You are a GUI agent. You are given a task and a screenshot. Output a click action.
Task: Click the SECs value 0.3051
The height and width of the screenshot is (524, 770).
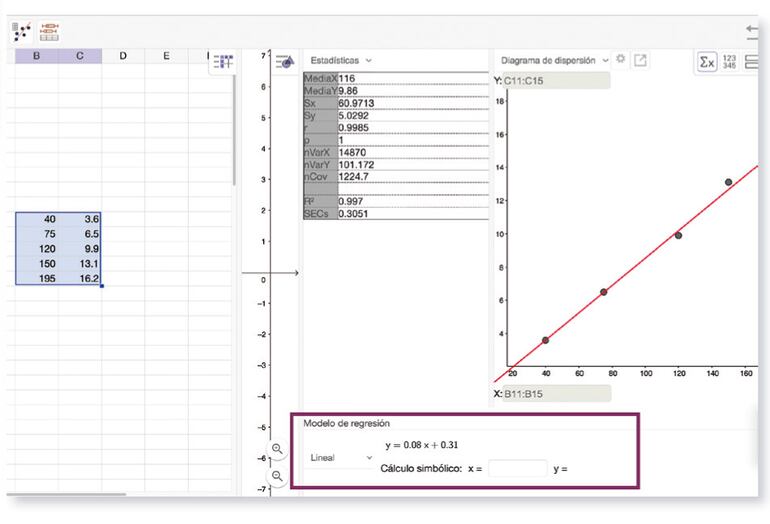[353, 213]
